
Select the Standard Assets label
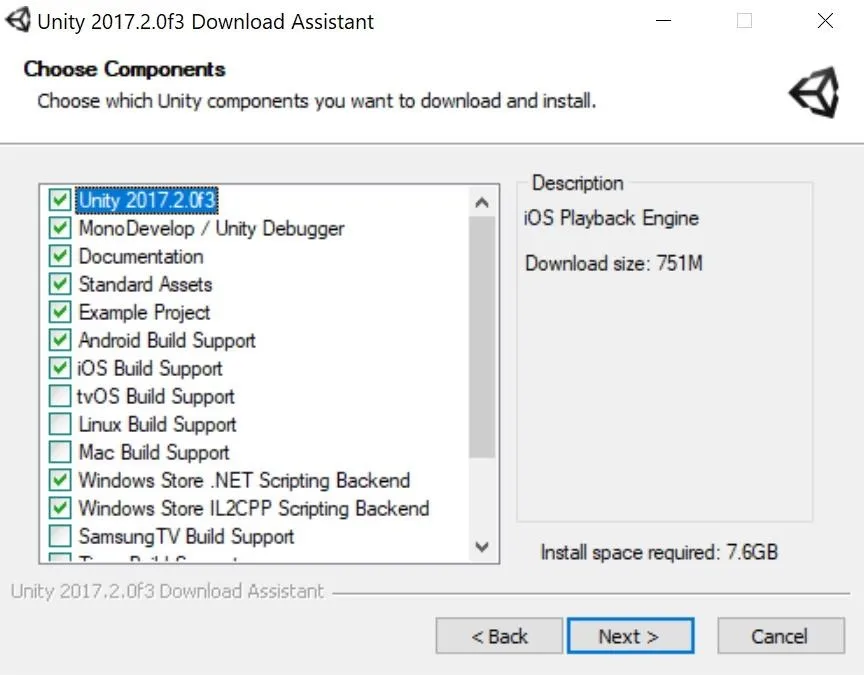pos(145,284)
